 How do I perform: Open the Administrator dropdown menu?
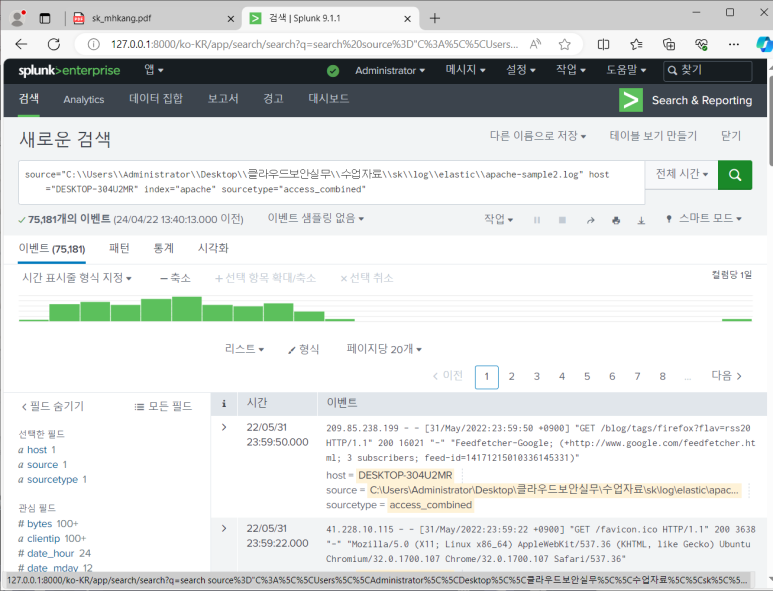point(390,70)
